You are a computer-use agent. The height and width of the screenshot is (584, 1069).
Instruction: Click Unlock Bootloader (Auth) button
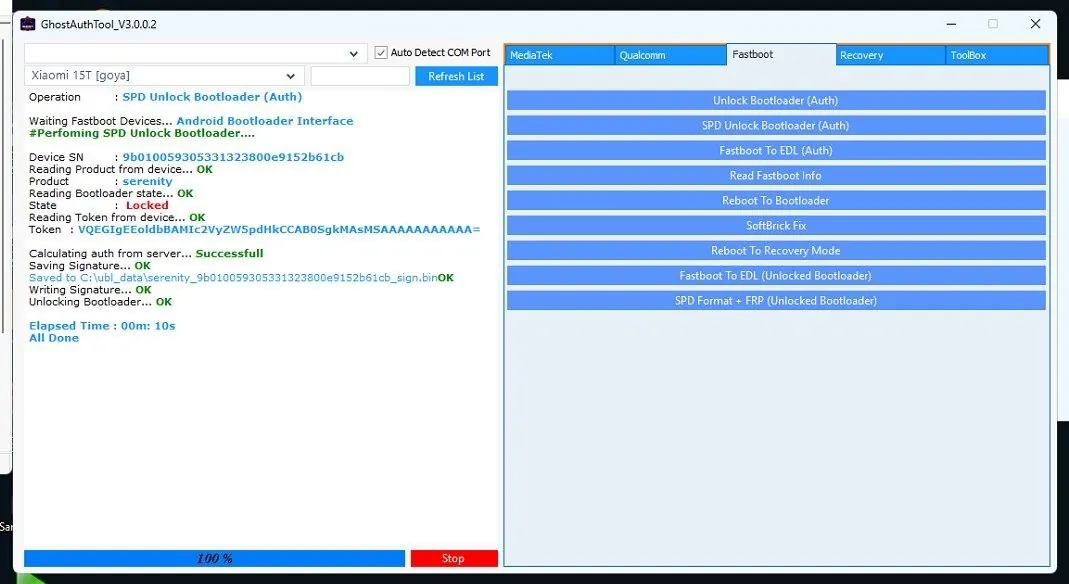pos(776,100)
